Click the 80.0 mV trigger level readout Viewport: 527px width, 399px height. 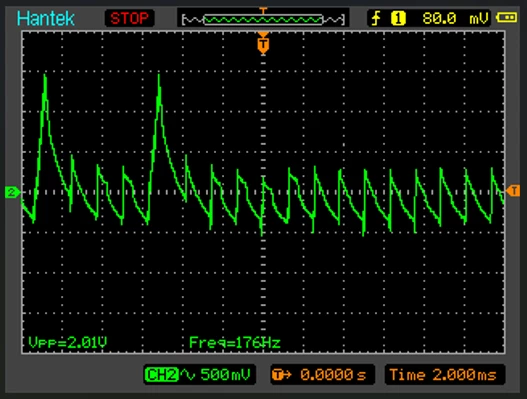[x=455, y=18]
